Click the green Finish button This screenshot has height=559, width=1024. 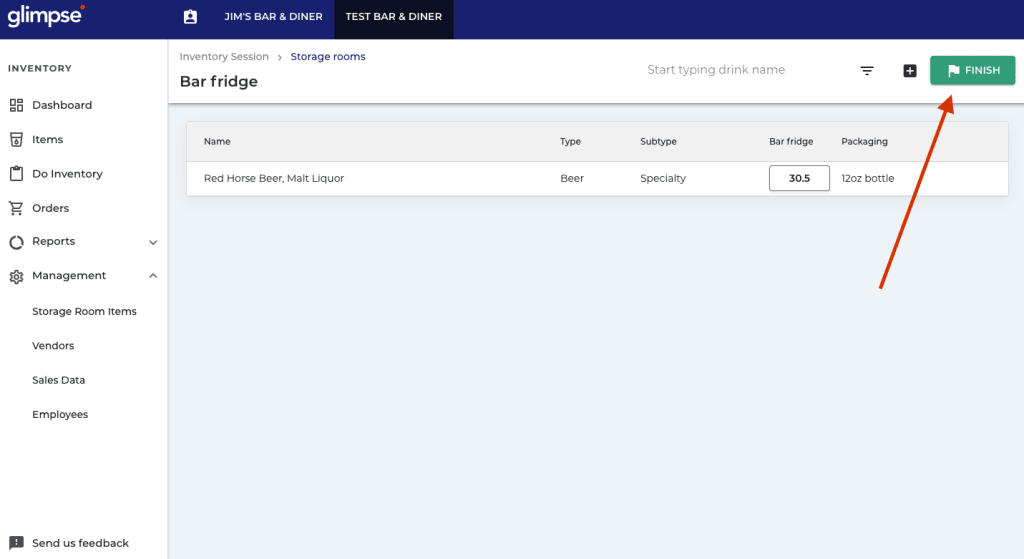[x=972, y=71]
